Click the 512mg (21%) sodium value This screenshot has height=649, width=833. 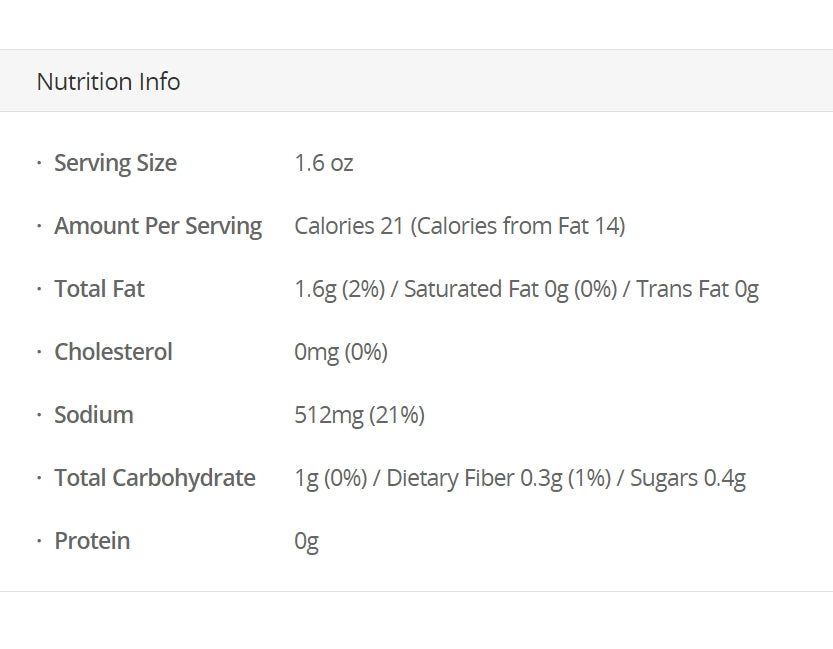pos(359,415)
